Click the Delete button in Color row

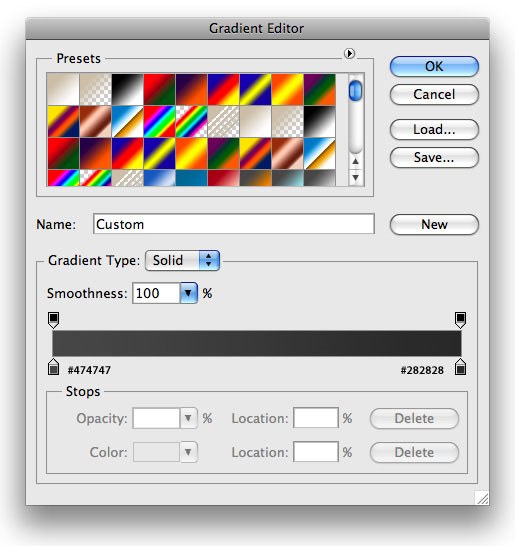414,452
